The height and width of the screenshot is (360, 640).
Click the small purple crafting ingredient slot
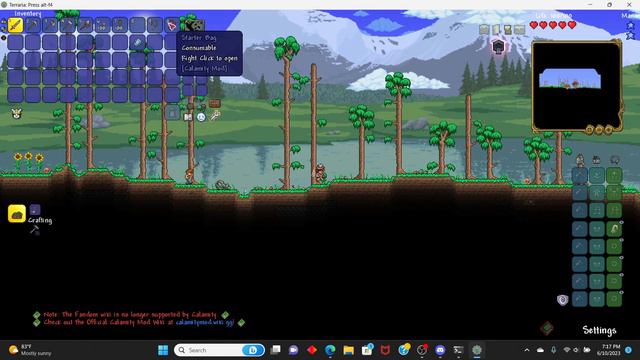tap(35, 209)
